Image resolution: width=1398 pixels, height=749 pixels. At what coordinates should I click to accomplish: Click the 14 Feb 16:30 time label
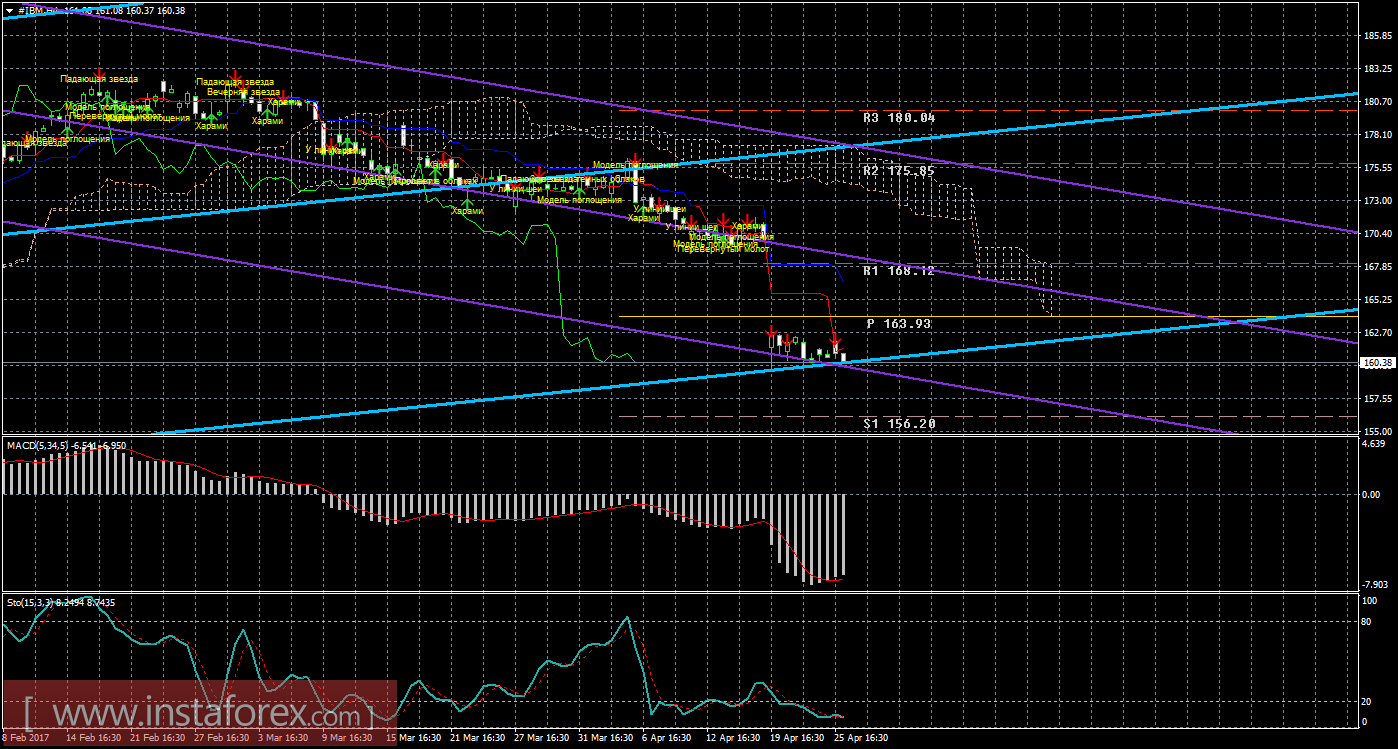click(x=92, y=738)
